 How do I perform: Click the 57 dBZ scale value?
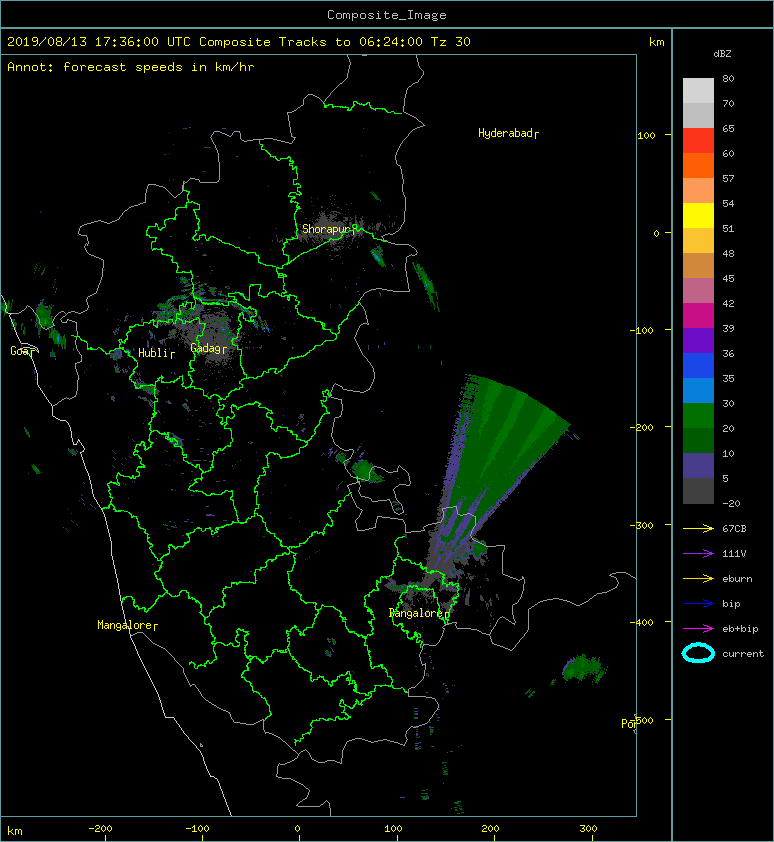728,178
